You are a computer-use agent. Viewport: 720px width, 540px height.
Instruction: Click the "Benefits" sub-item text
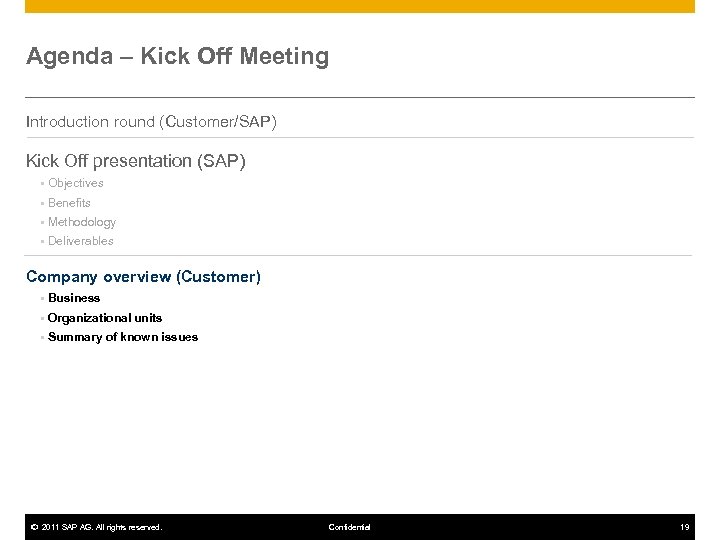(x=69, y=203)
